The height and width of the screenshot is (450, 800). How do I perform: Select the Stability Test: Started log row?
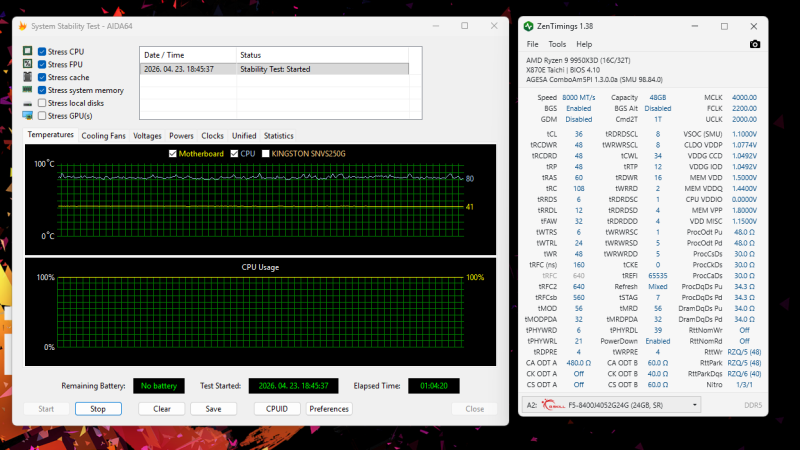(x=274, y=69)
